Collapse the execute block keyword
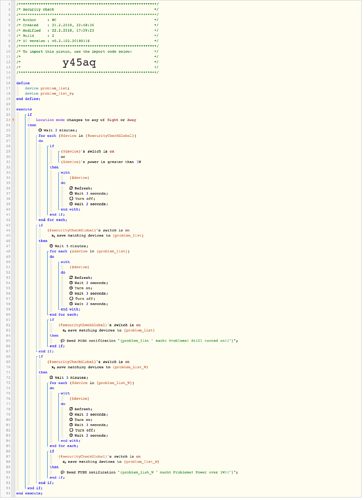364x500 pixels. pos(24,109)
